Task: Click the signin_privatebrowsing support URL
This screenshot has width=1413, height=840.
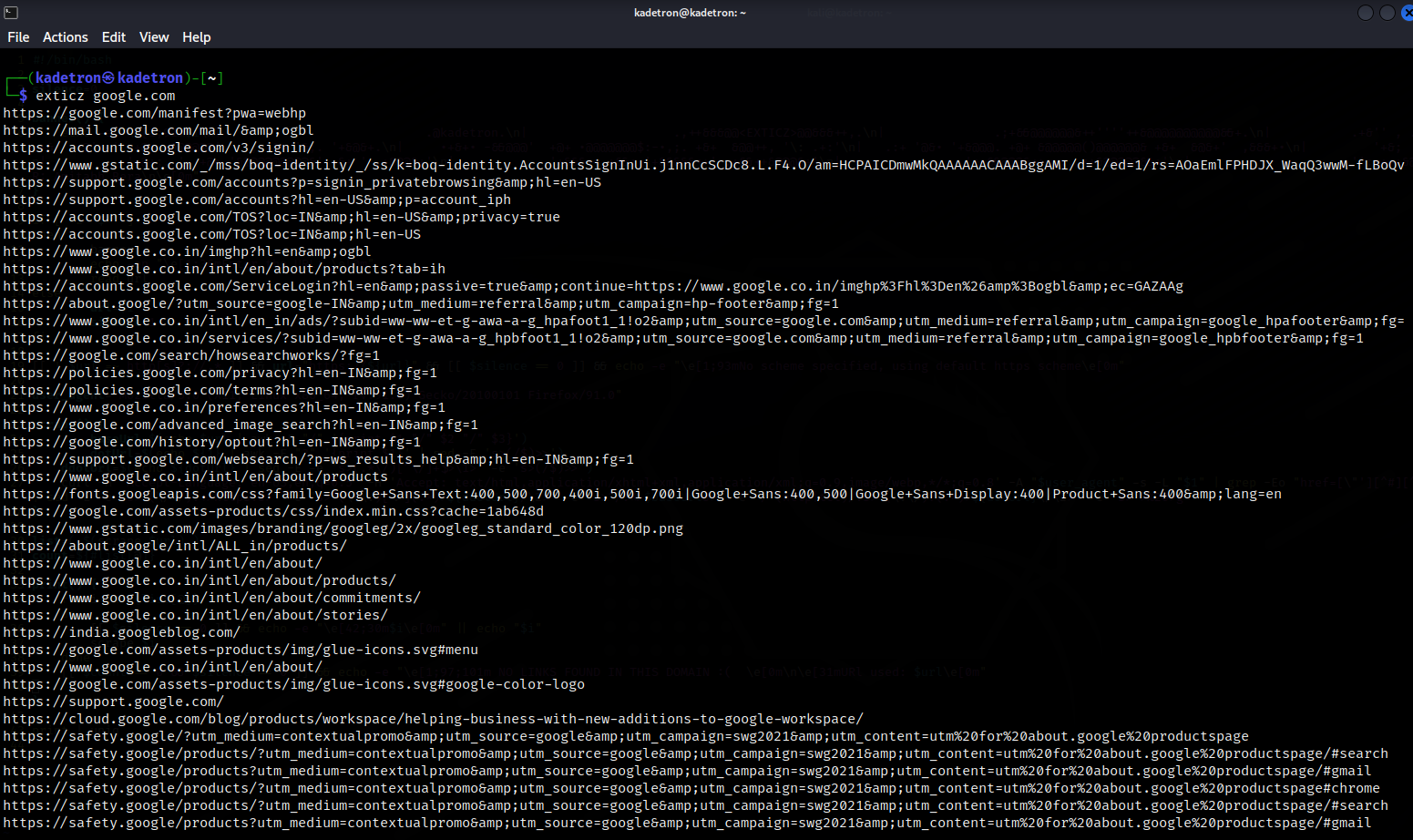Action: pos(302,182)
